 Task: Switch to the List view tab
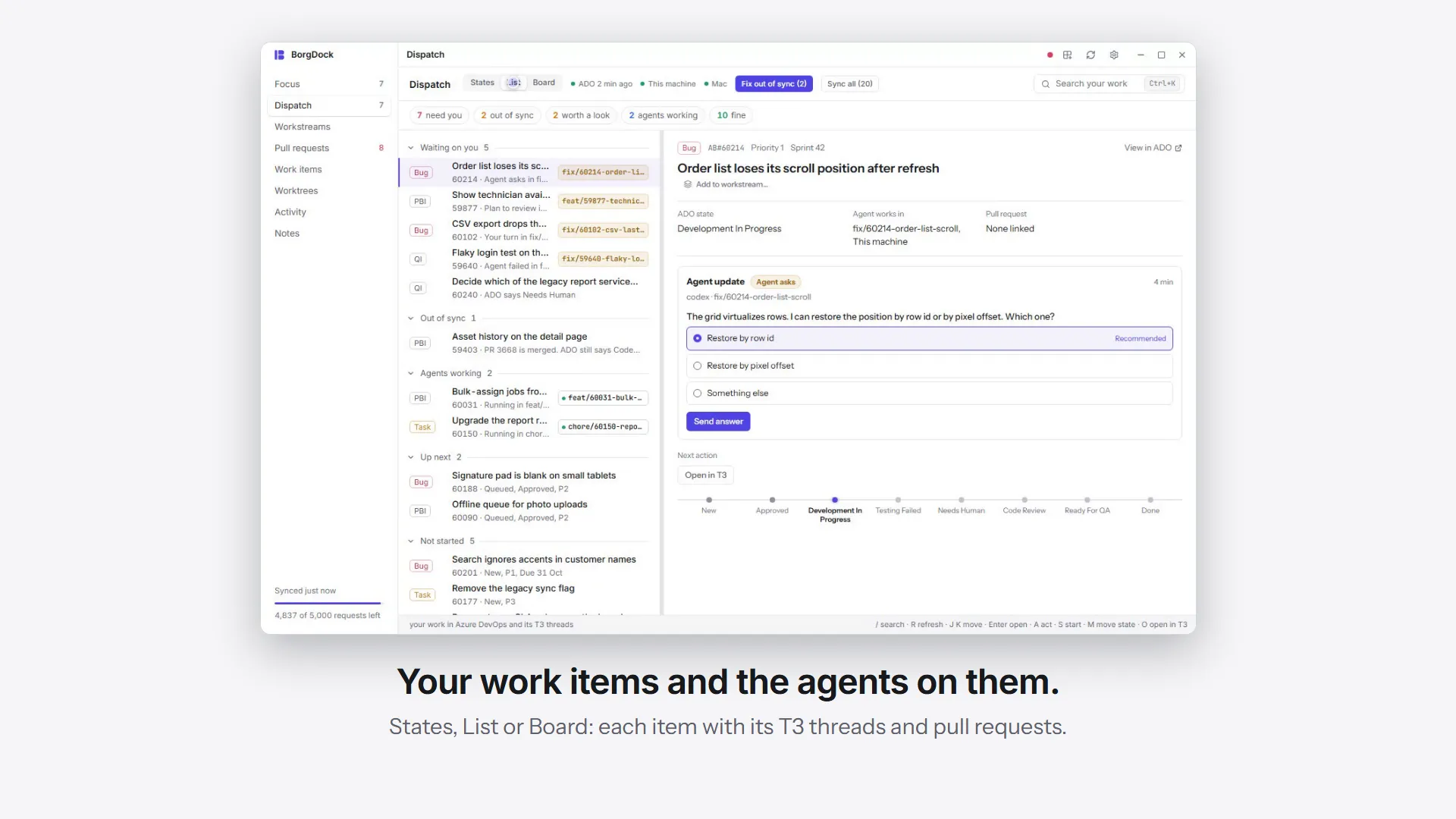[513, 83]
